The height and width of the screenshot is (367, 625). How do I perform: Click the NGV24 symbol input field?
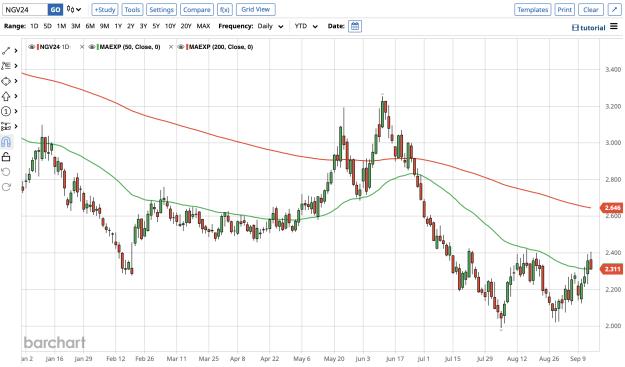tap(25, 10)
